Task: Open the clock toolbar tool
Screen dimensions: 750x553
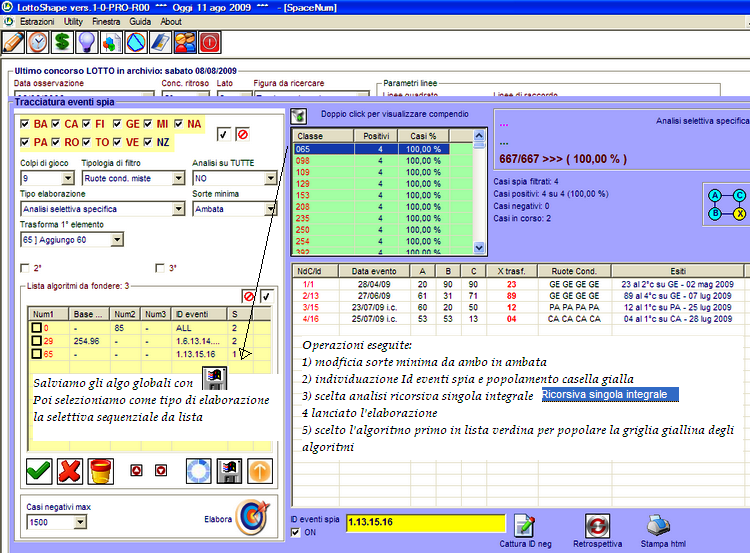Action: tap(38, 43)
